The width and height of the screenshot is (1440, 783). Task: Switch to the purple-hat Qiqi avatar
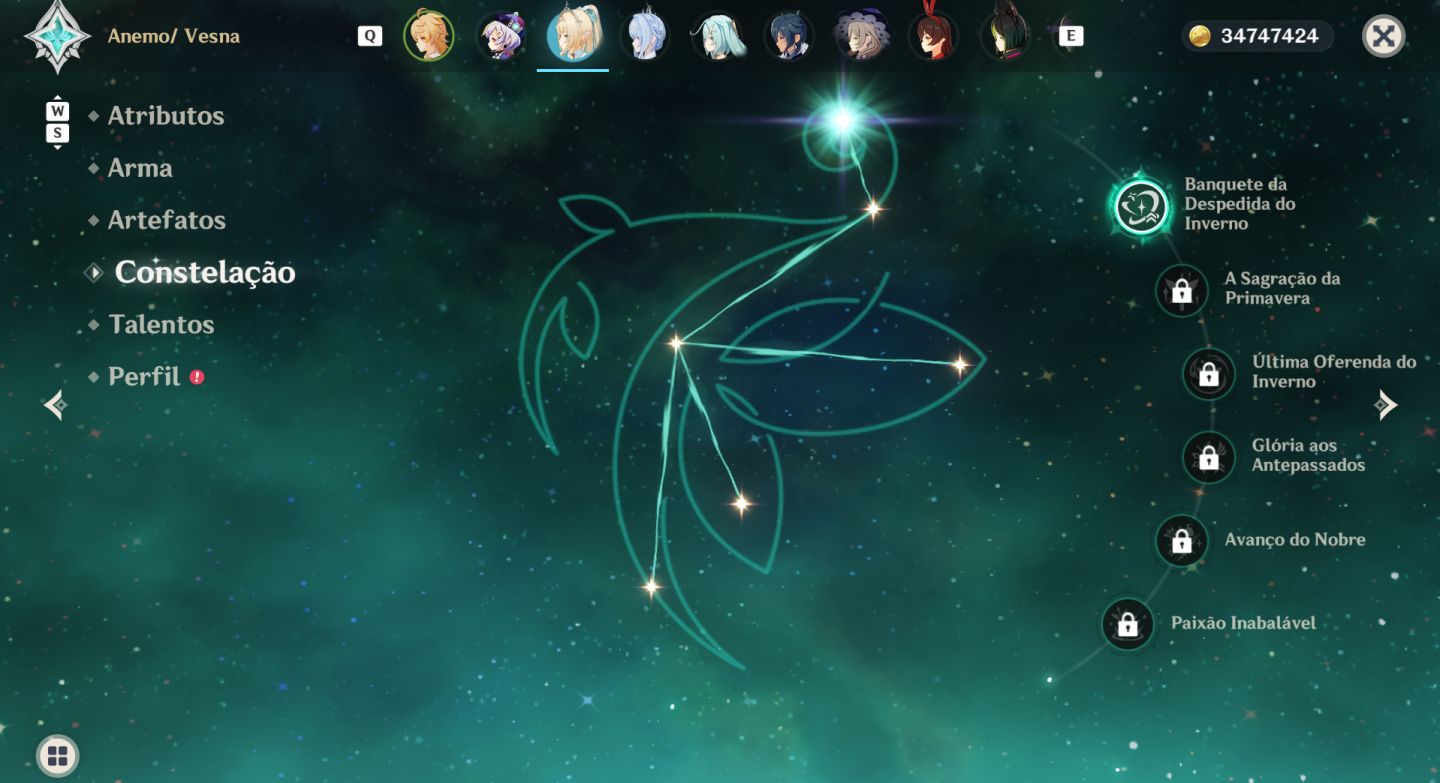tap(501, 36)
